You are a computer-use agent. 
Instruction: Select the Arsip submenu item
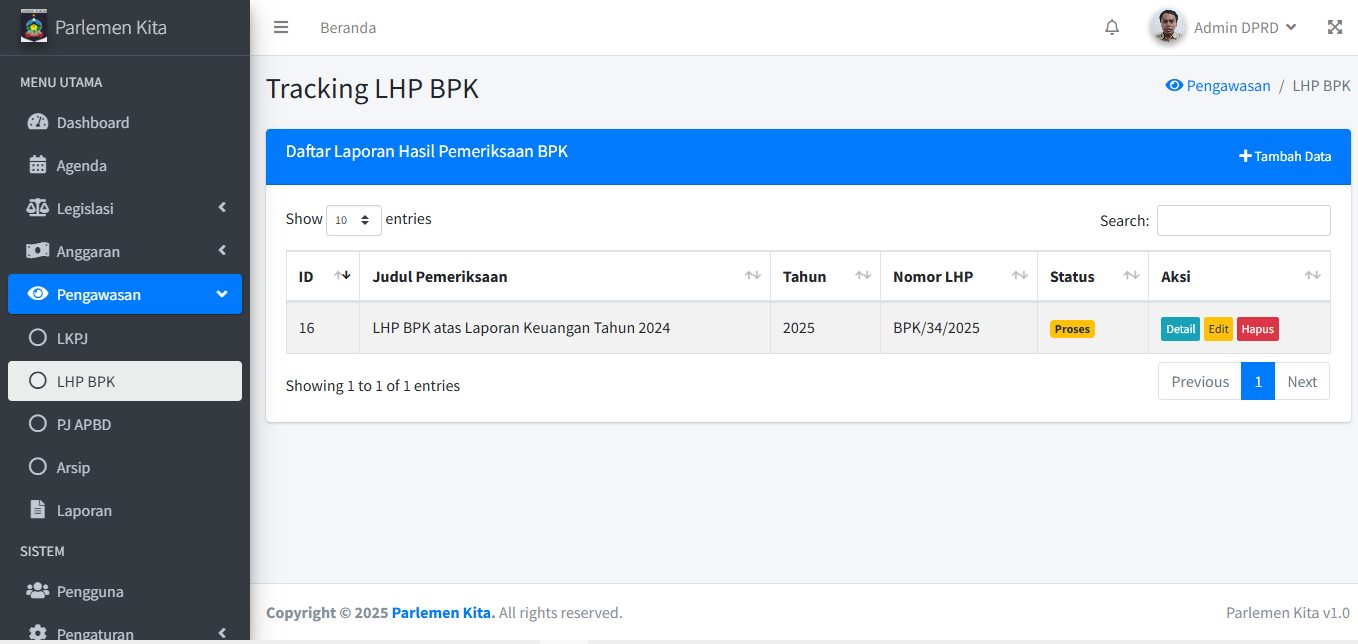[73, 467]
